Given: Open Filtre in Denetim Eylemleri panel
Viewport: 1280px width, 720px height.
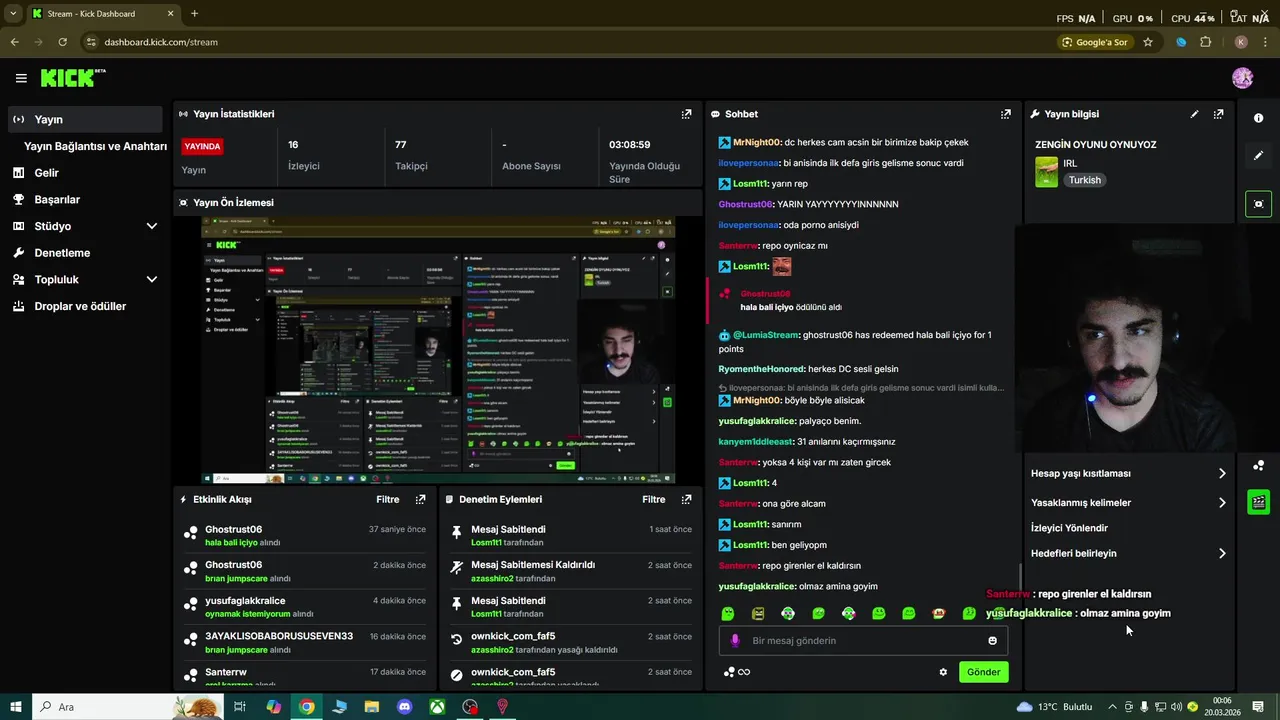Looking at the screenshot, I should click(x=653, y=499).
